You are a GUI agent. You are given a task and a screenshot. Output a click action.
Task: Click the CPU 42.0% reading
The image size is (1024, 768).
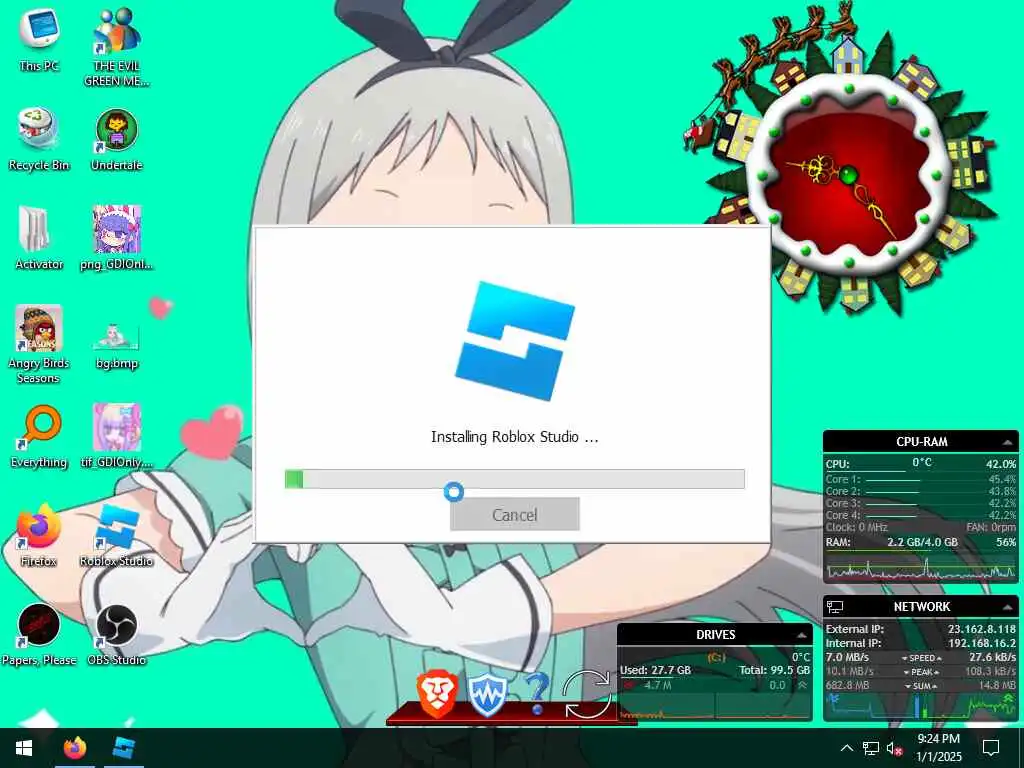[x=1000, y=464]
